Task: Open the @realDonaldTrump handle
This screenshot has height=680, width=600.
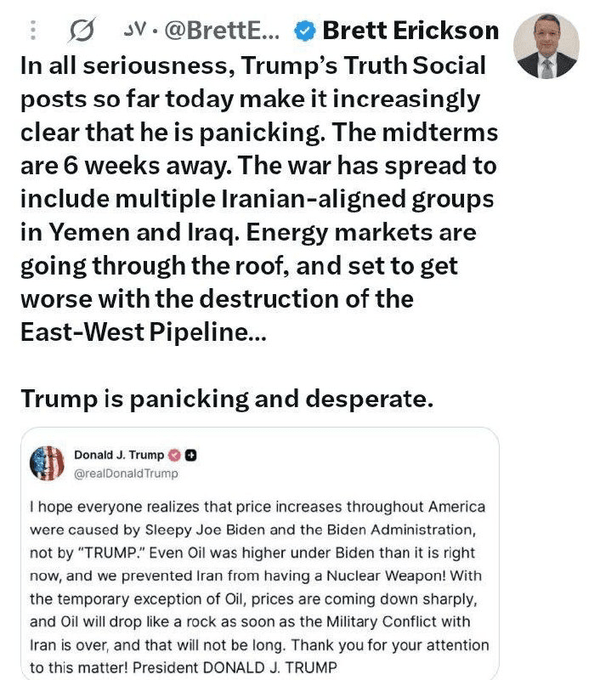Action: pos(126,474)
